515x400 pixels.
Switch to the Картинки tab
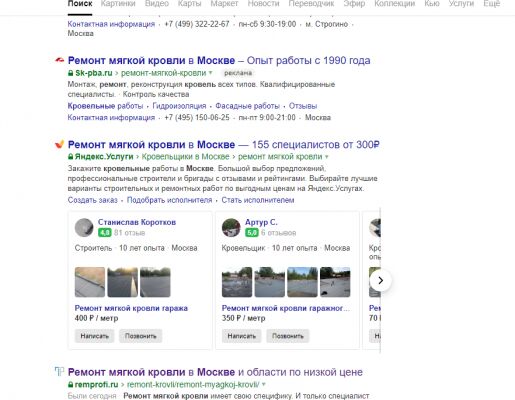[118, 4]
